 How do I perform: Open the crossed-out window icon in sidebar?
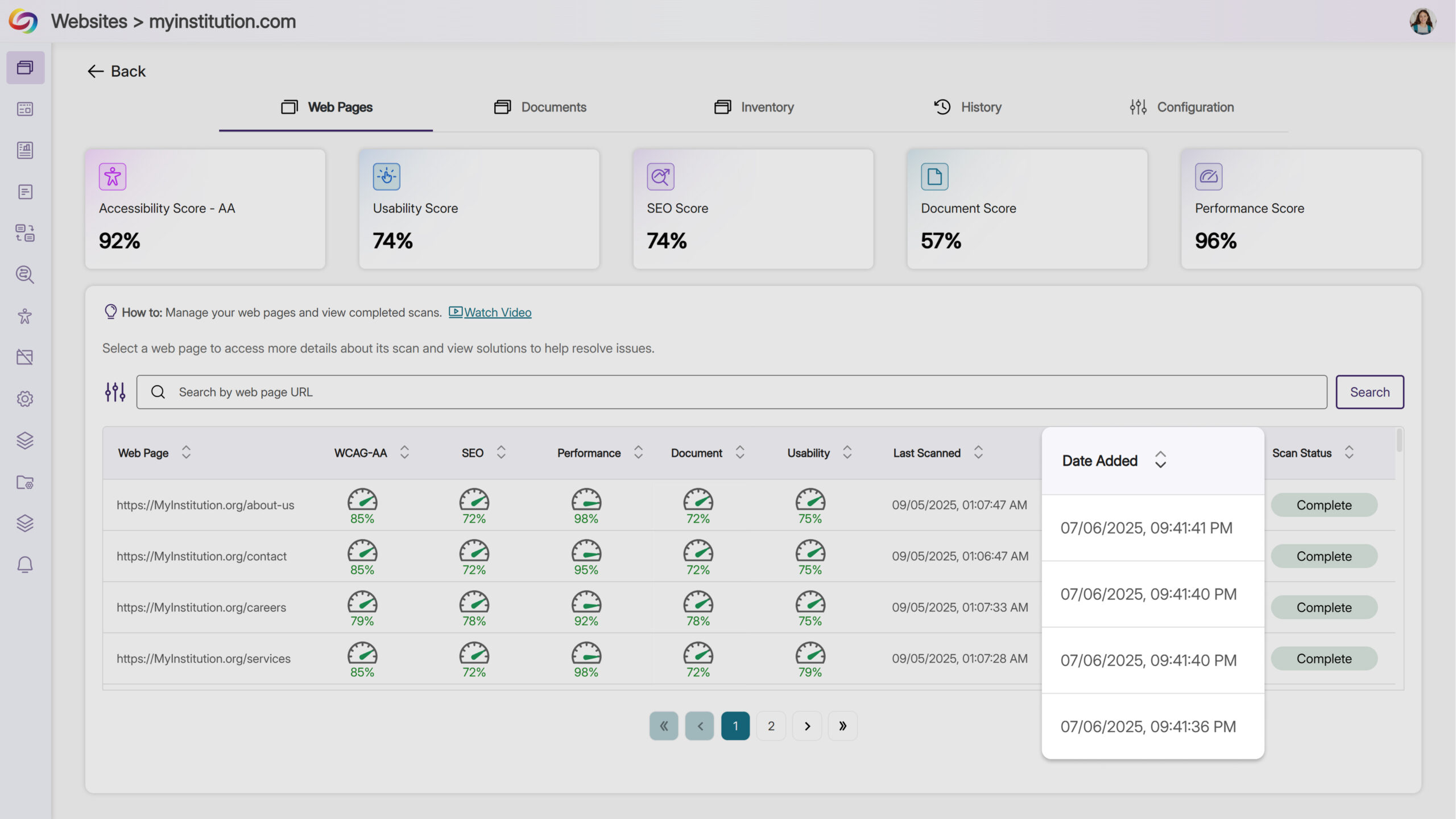(x=25, y=357)
